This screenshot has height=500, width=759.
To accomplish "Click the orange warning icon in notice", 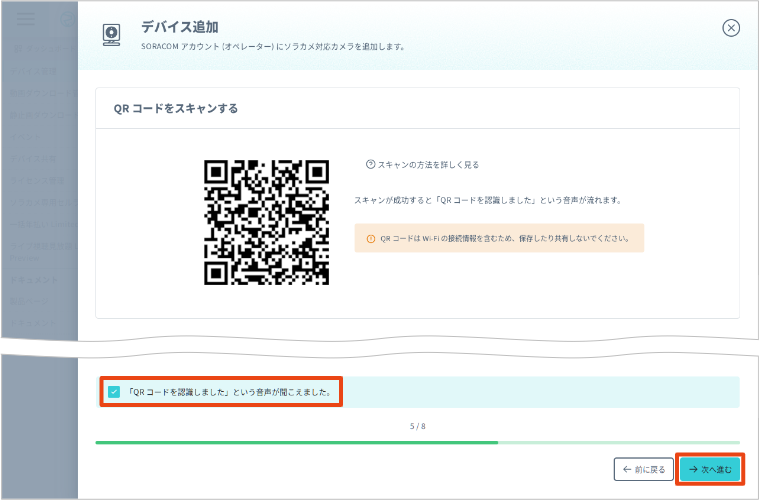I will tap(371, 238).
